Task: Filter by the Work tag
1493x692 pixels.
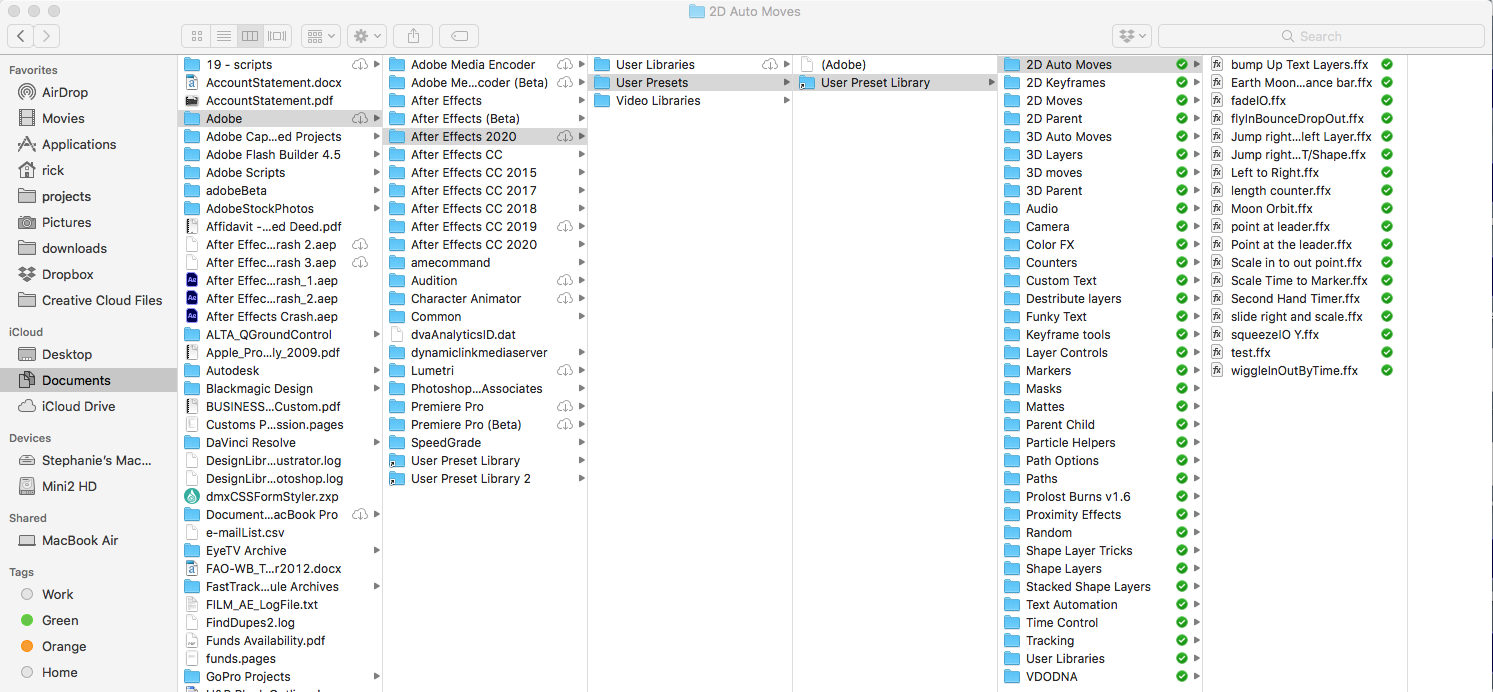Action: [57, 594]
